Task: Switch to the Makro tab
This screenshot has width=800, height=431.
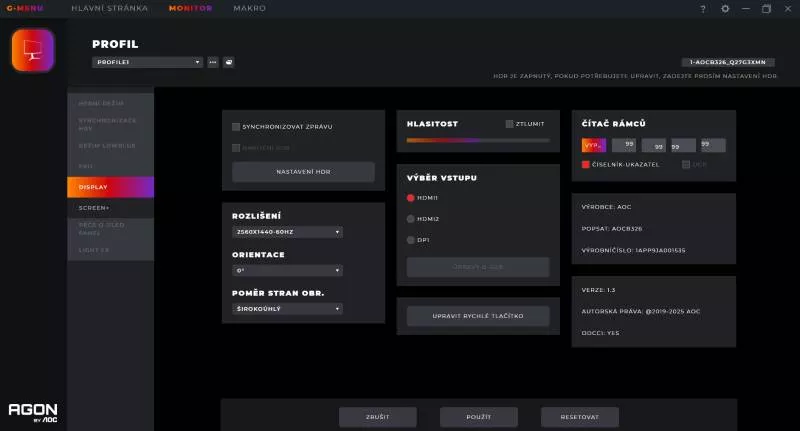Action: point(249,8)
